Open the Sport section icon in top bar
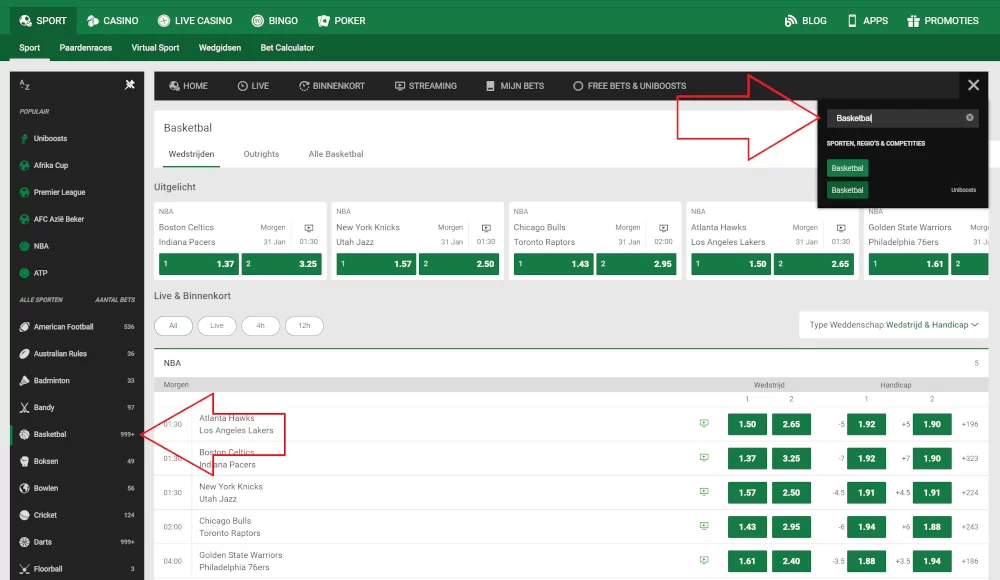 tap(26, 20)
